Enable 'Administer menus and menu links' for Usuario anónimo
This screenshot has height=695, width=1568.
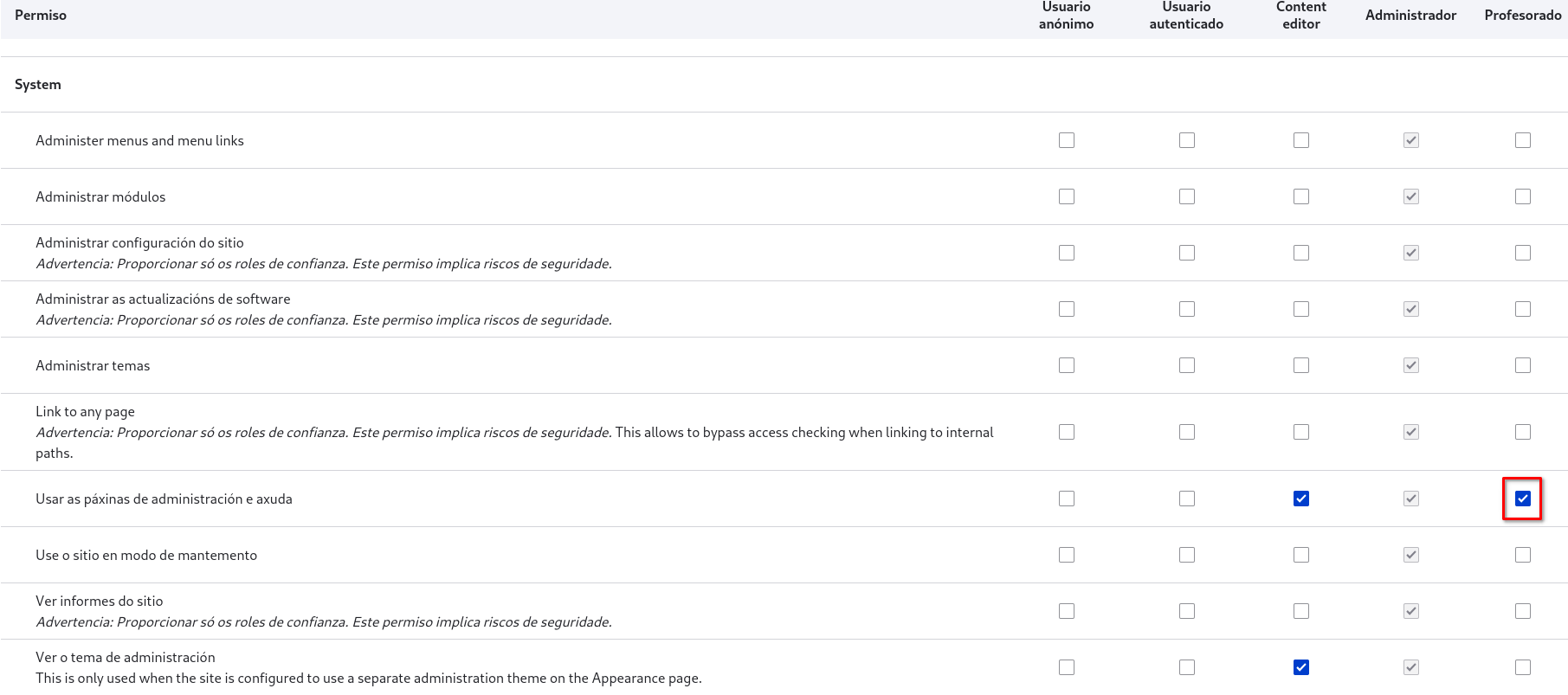[x=1066, y=140]
